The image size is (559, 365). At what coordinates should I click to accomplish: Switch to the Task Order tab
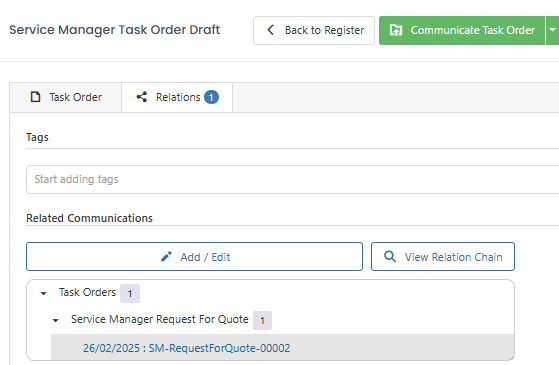66,97
